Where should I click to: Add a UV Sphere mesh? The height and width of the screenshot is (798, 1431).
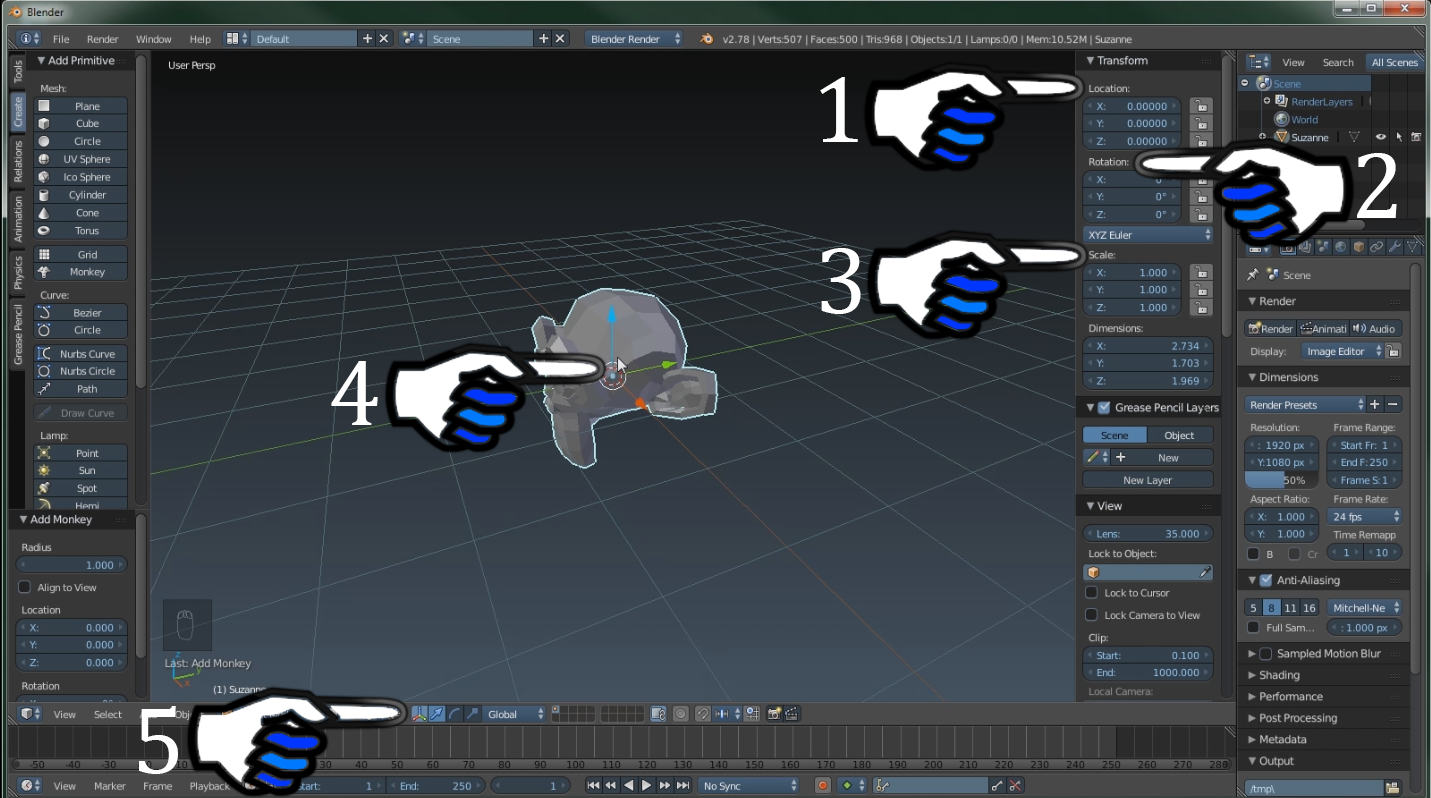tap(81, 159)
